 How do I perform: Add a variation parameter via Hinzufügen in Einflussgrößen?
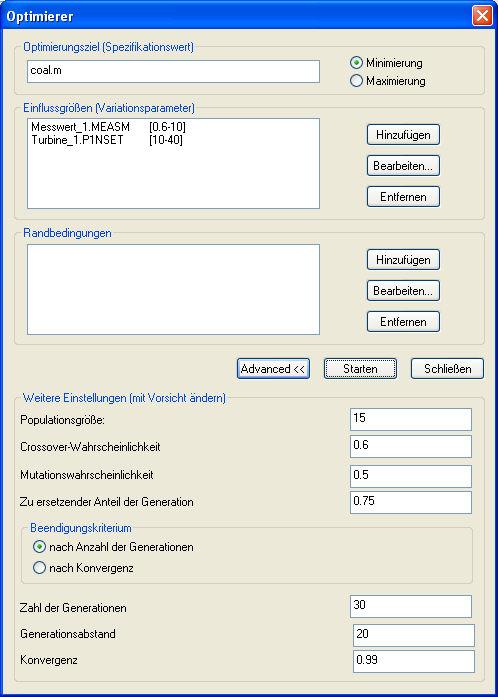tap(403, 135)
